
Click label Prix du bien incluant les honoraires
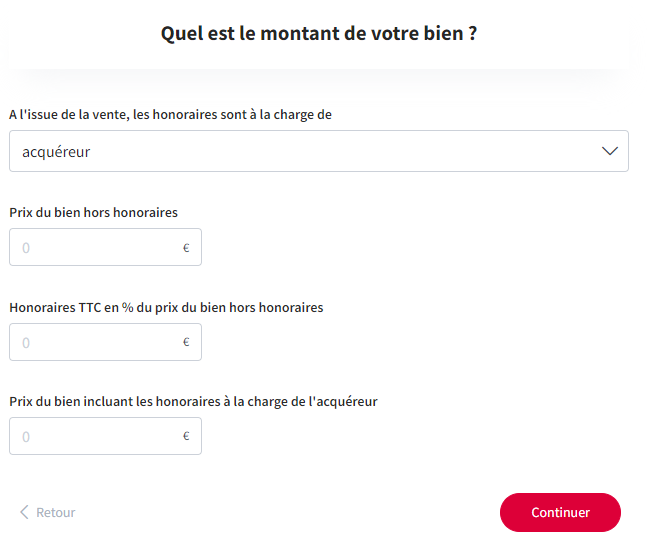(193, 401)
